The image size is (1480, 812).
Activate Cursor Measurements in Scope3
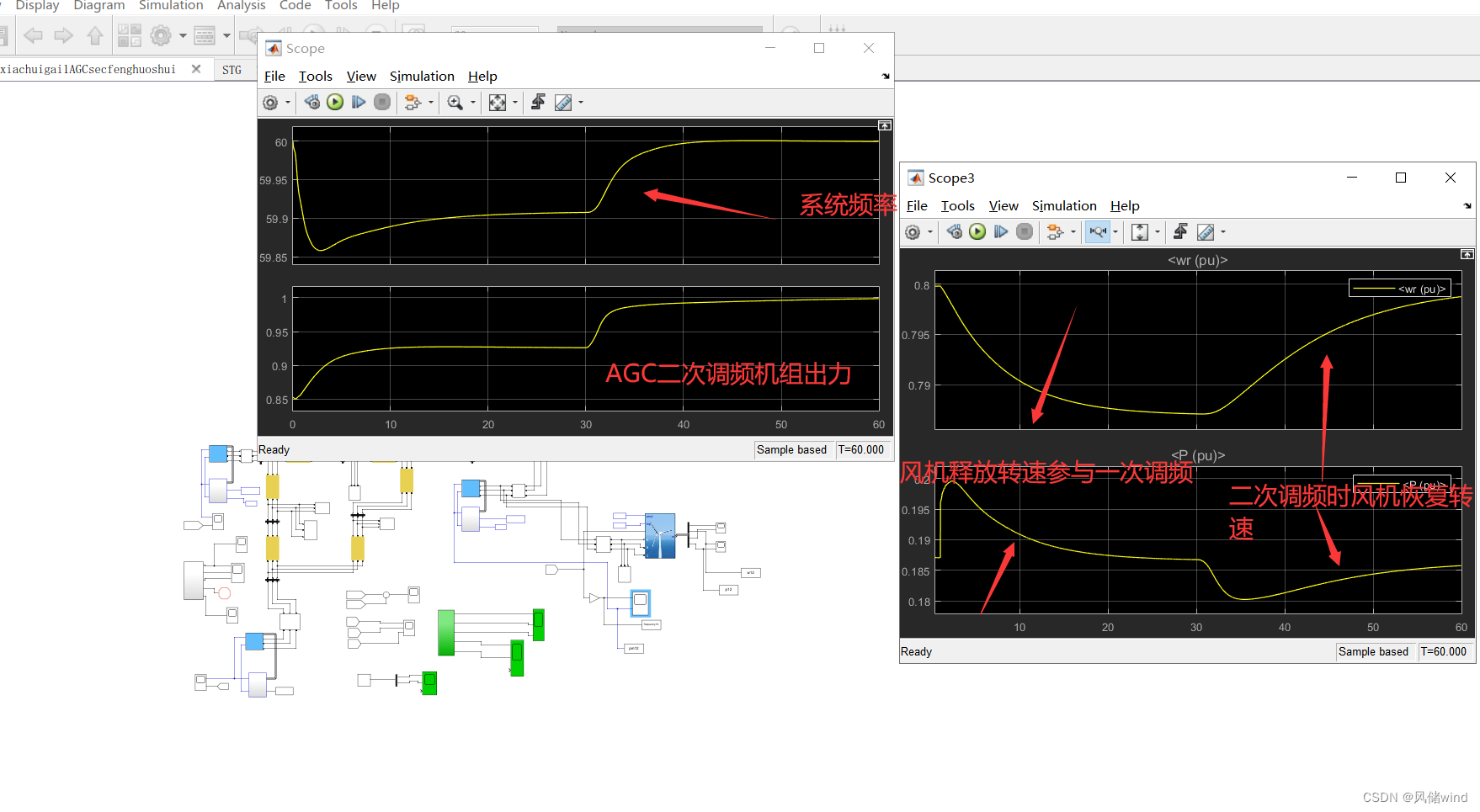coord(1206,231)
